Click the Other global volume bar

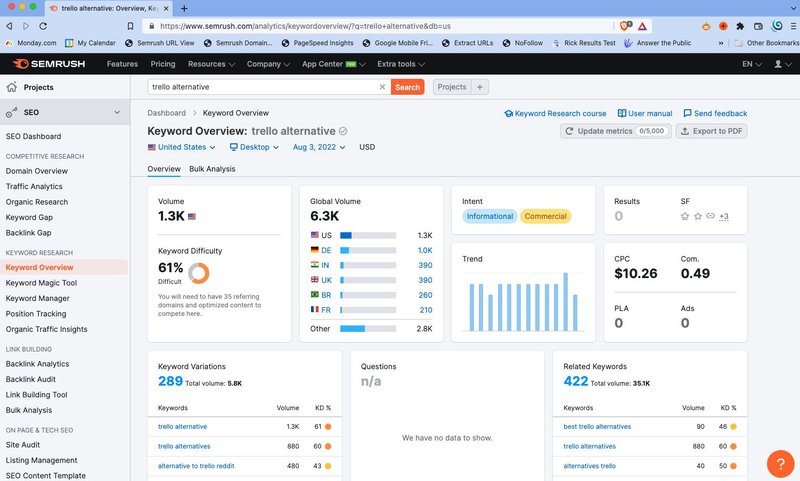(368, 328)
